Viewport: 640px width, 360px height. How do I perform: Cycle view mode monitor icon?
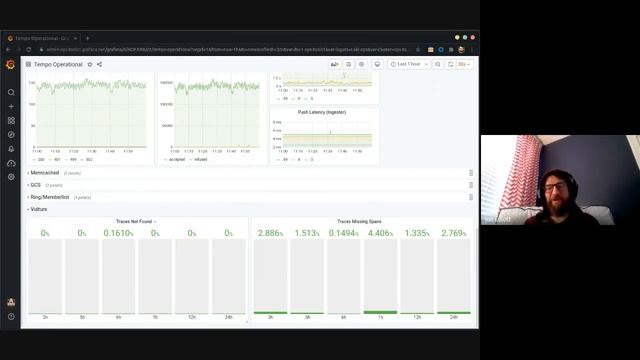pyautogui.click(x=377, y=64)
